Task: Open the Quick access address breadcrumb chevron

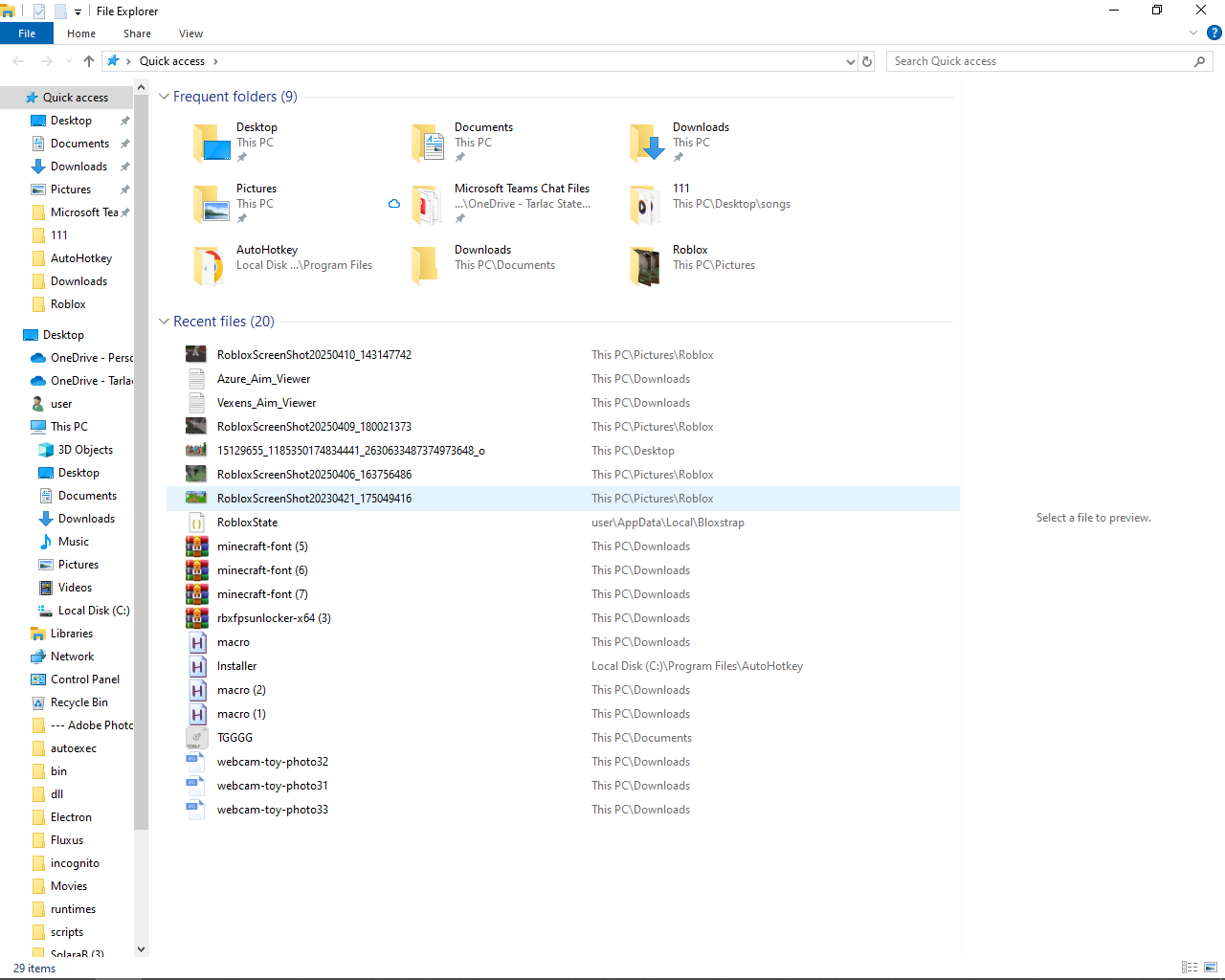Action: (215, 61)
